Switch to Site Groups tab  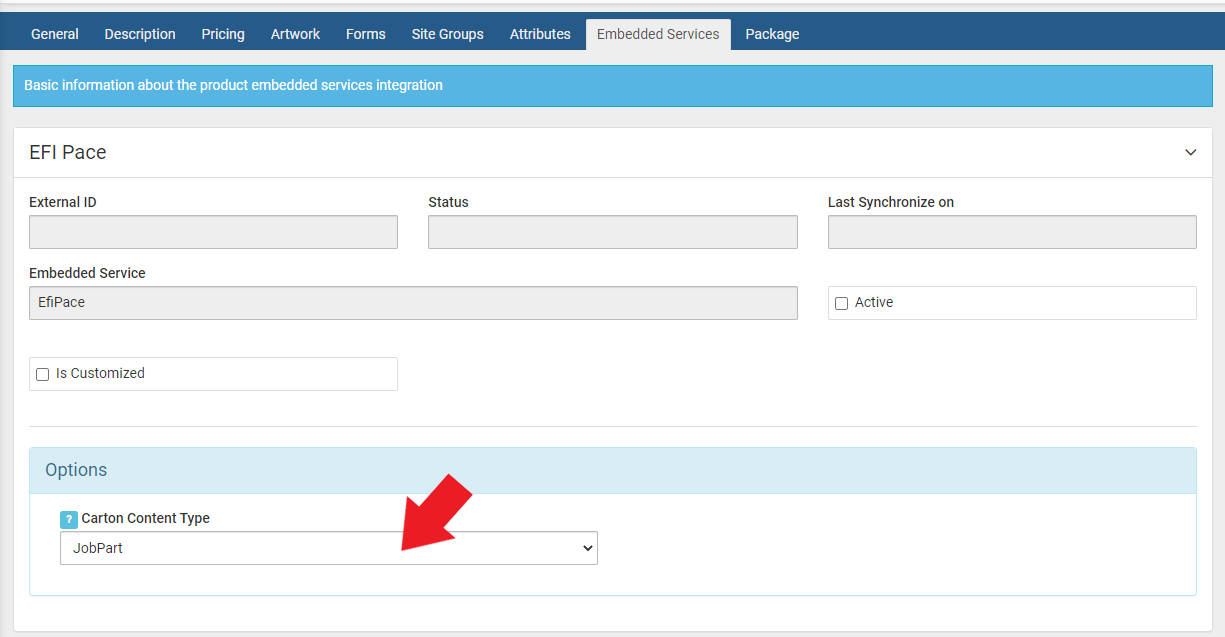447,34
